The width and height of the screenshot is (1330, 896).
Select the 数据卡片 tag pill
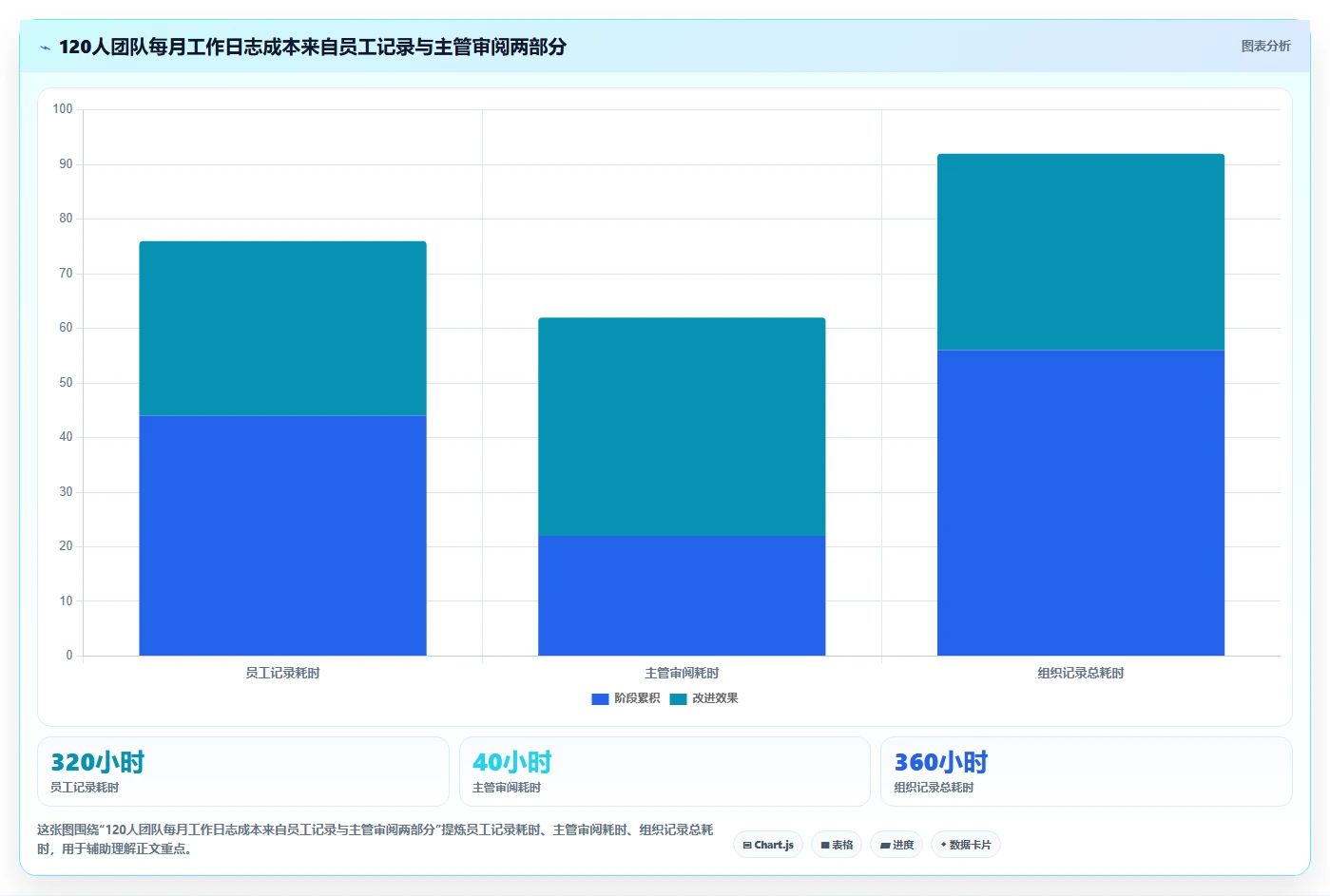966,845
